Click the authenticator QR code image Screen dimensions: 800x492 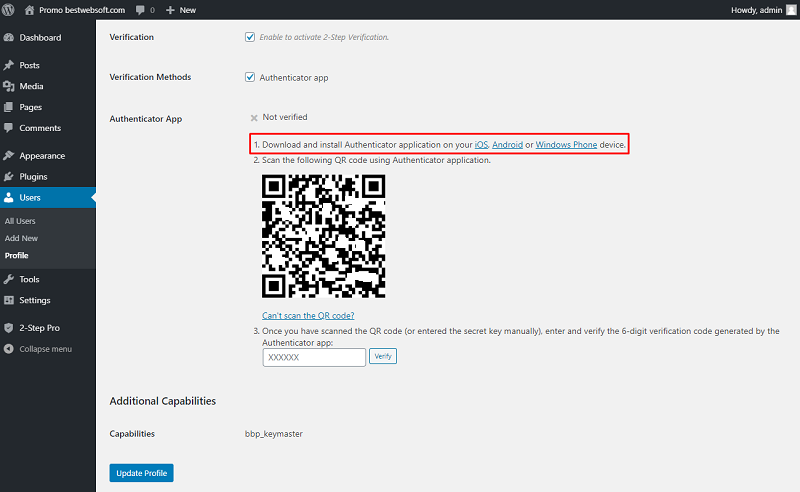click(x=323, y=236)
